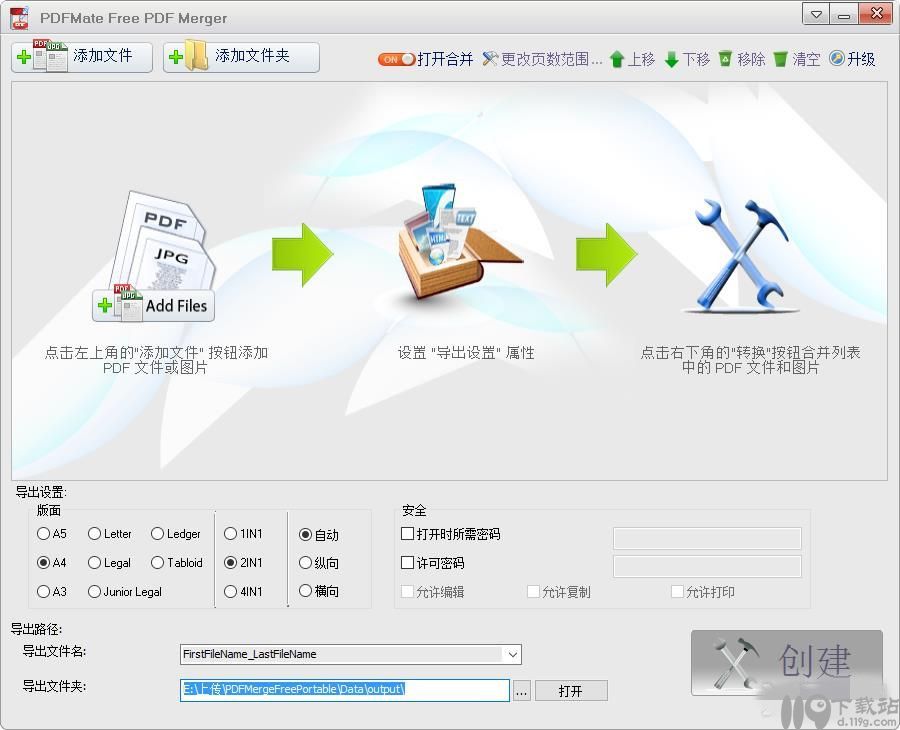Click the 添加文件夹 (Add Folder) button

coord(241,57)
